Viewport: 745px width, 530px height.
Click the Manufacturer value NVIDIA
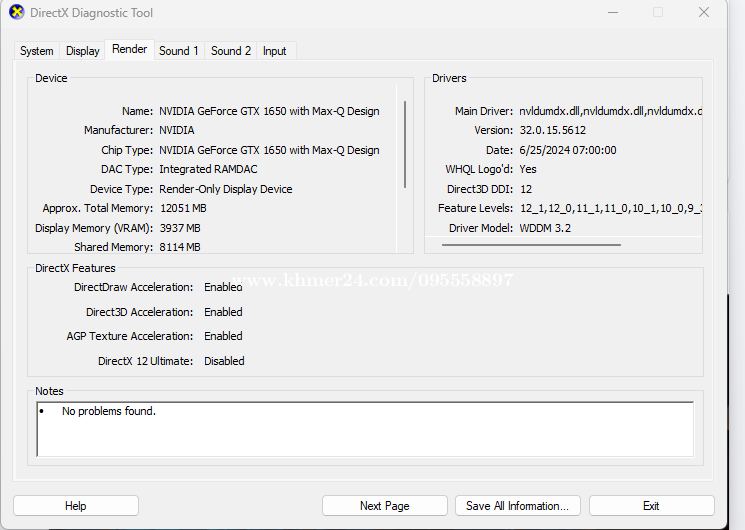point(177,130)
